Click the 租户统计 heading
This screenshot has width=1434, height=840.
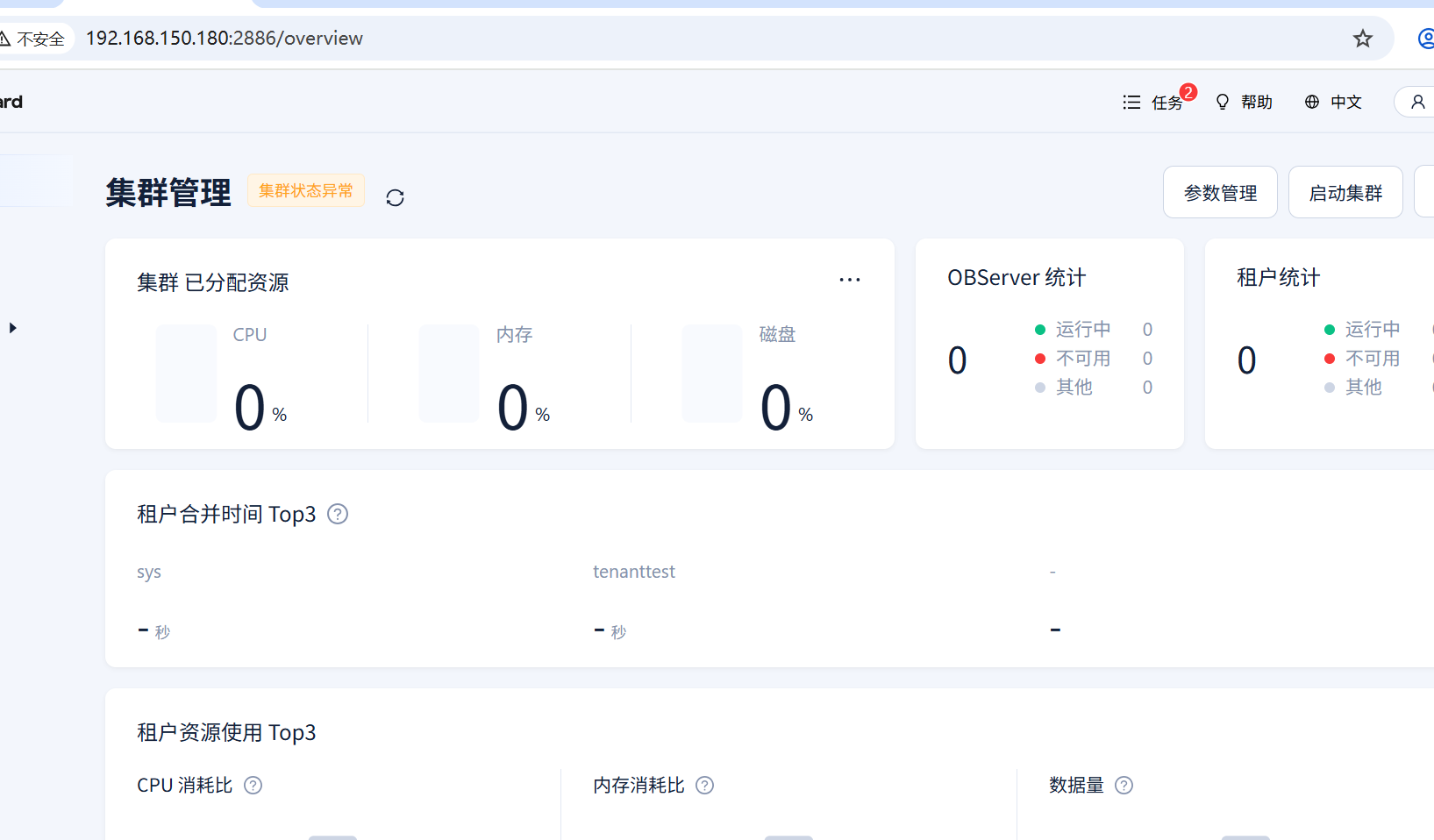click(x=1278, y=277)
